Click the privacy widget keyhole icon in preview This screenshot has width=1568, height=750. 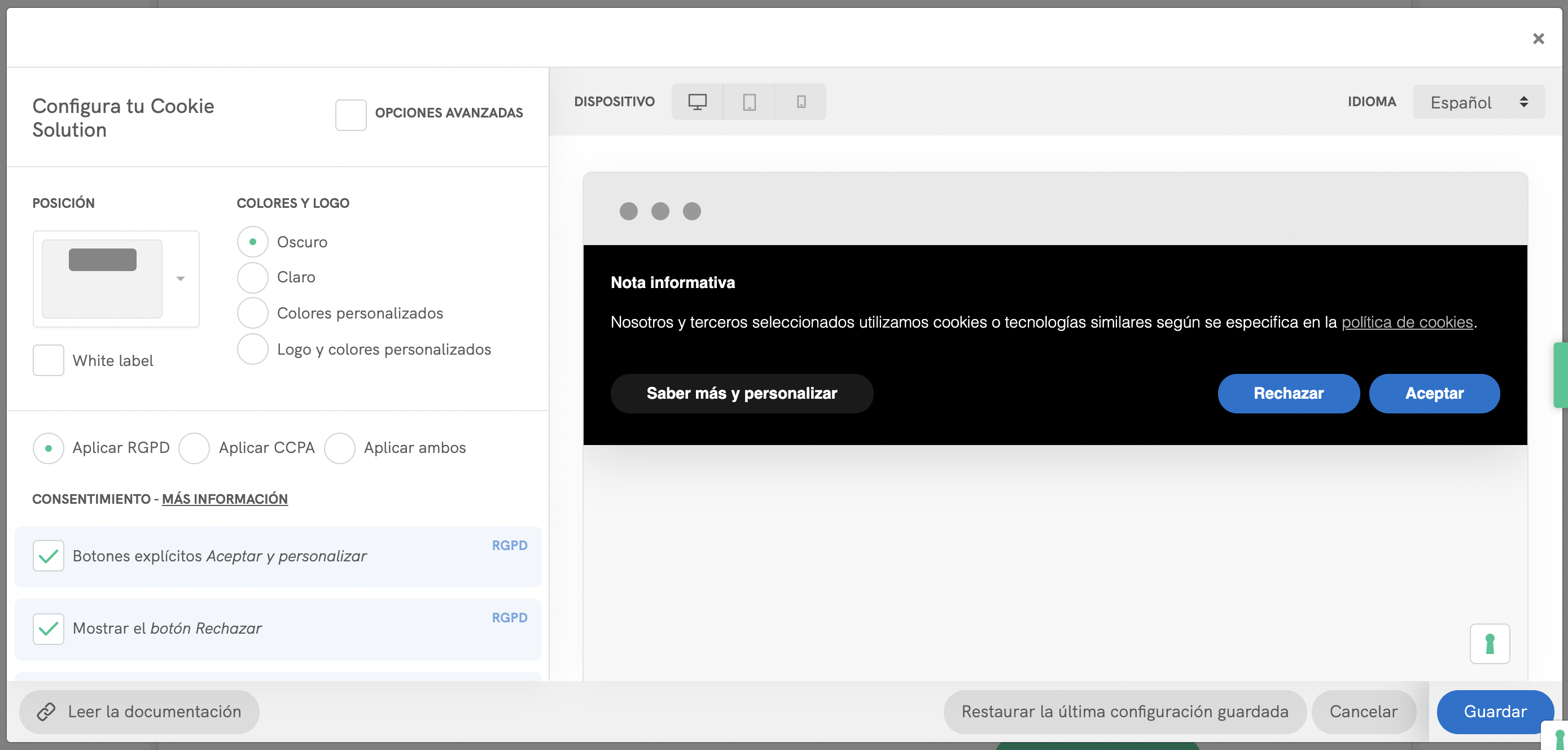click(x=1490, y=643)
